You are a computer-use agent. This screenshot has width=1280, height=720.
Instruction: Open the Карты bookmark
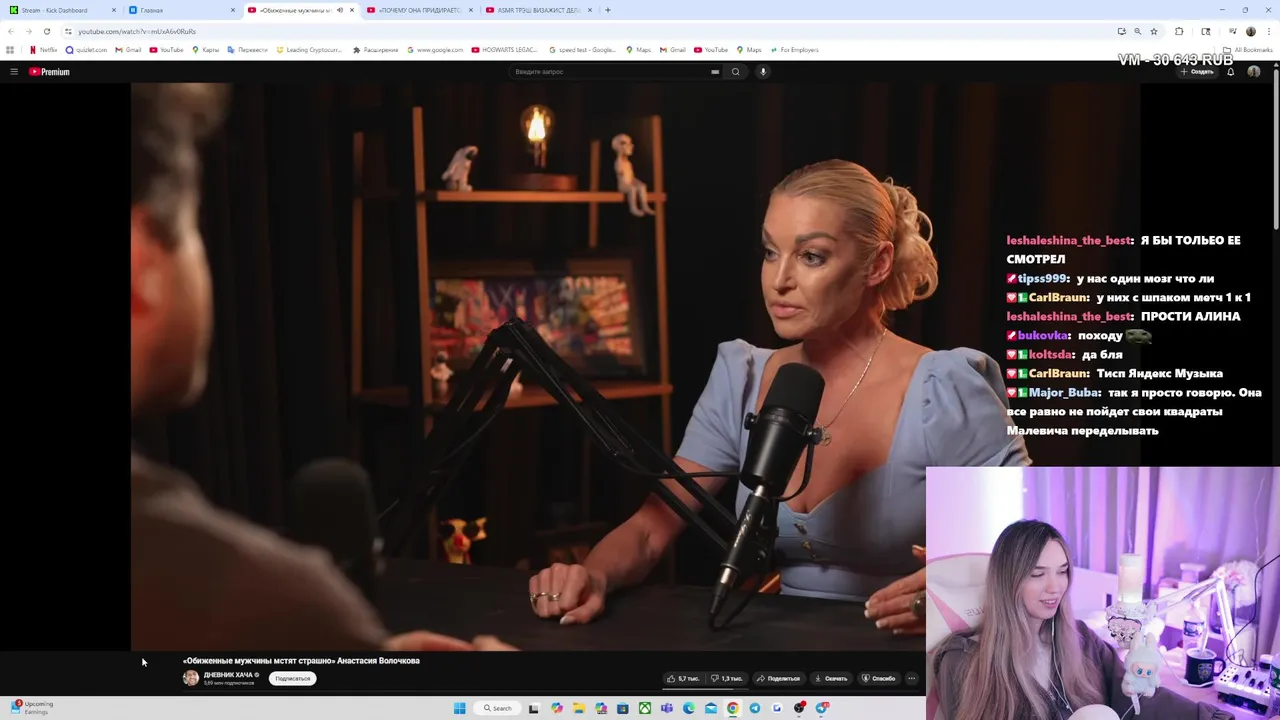coord(205,50)
